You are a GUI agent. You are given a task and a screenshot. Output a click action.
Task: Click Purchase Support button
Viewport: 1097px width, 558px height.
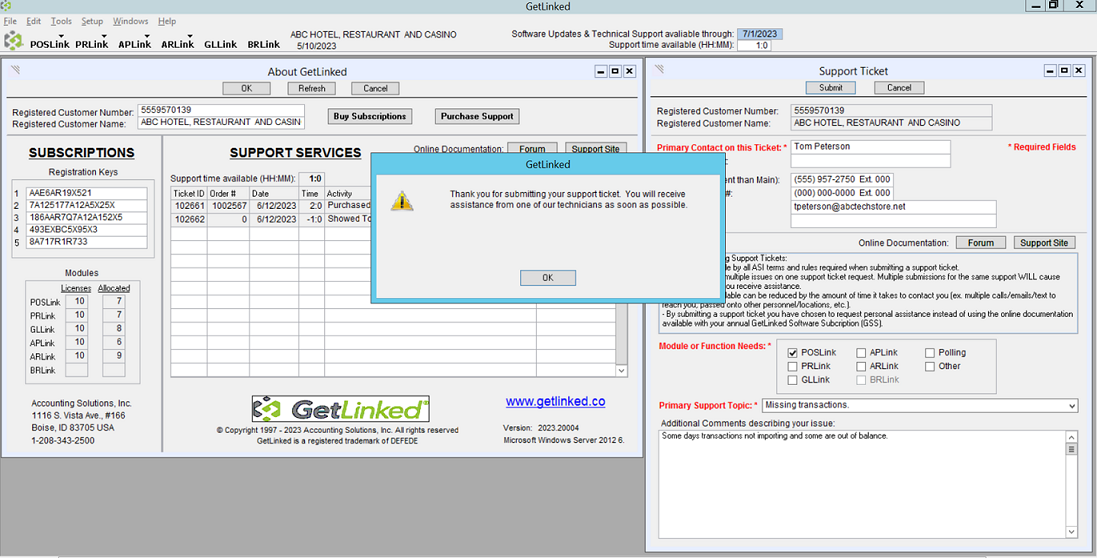point(477,116)
